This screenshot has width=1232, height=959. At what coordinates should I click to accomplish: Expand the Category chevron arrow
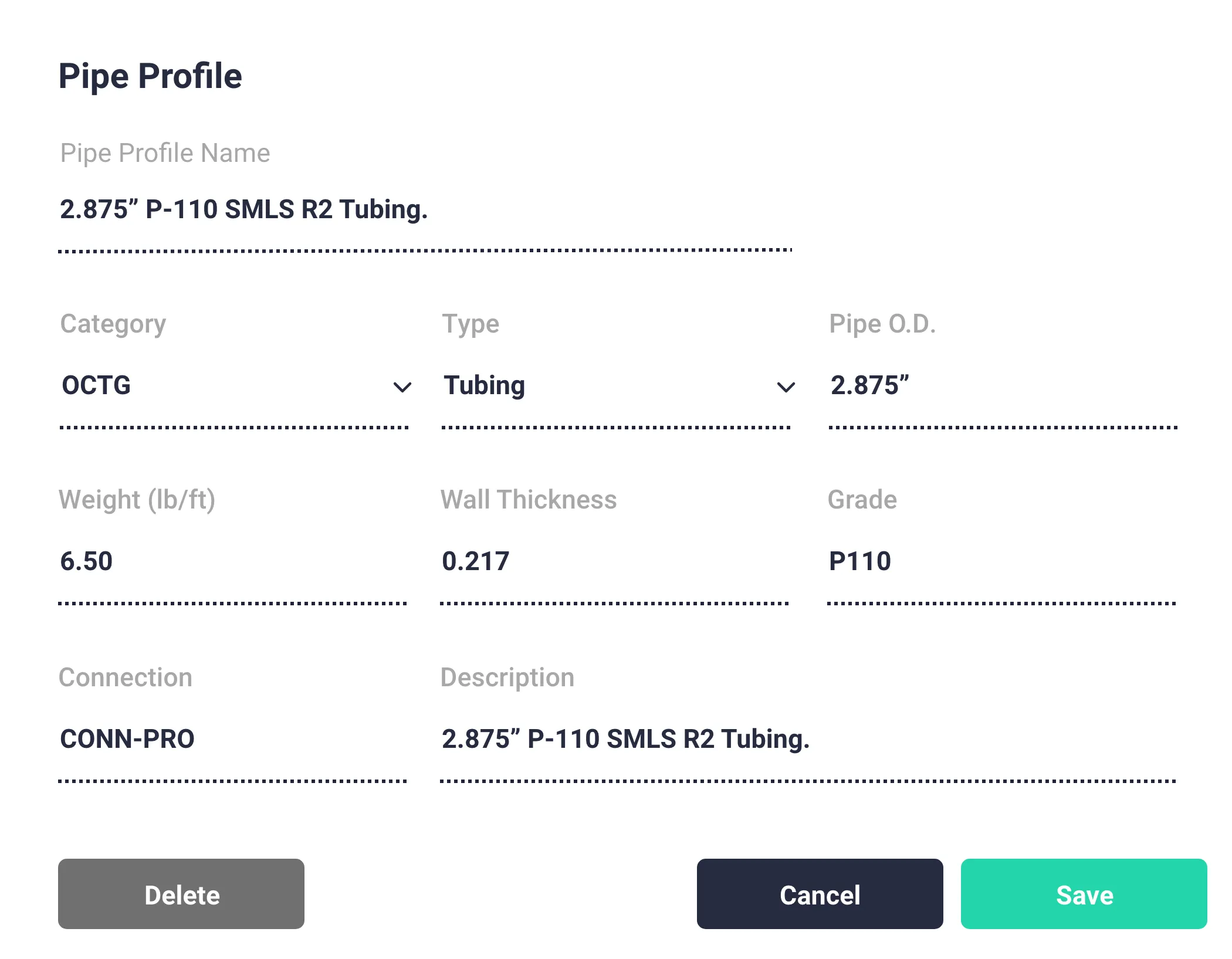point(402,387)
